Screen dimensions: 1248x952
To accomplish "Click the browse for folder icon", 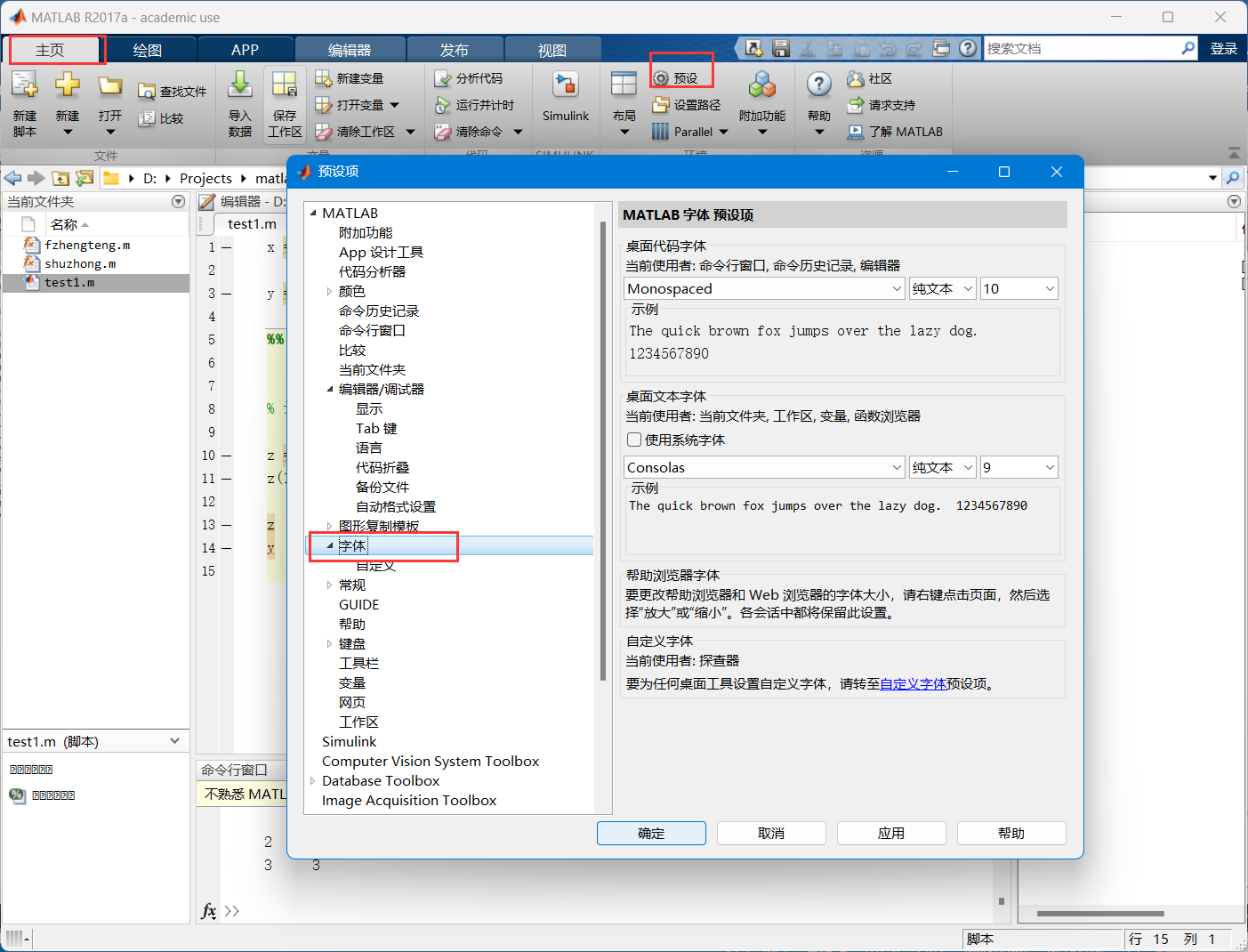I will coord(85,178).
